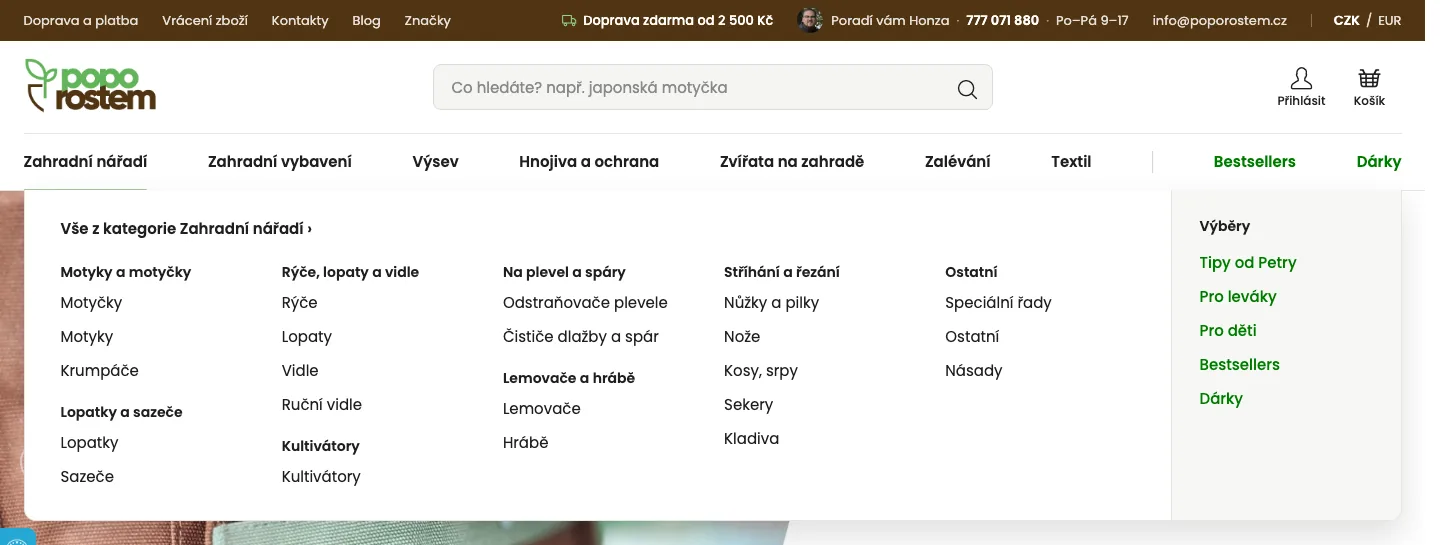Select Hrábě subcategory
This screenshot has width=1440, height=545.
[x=526, y=442]
